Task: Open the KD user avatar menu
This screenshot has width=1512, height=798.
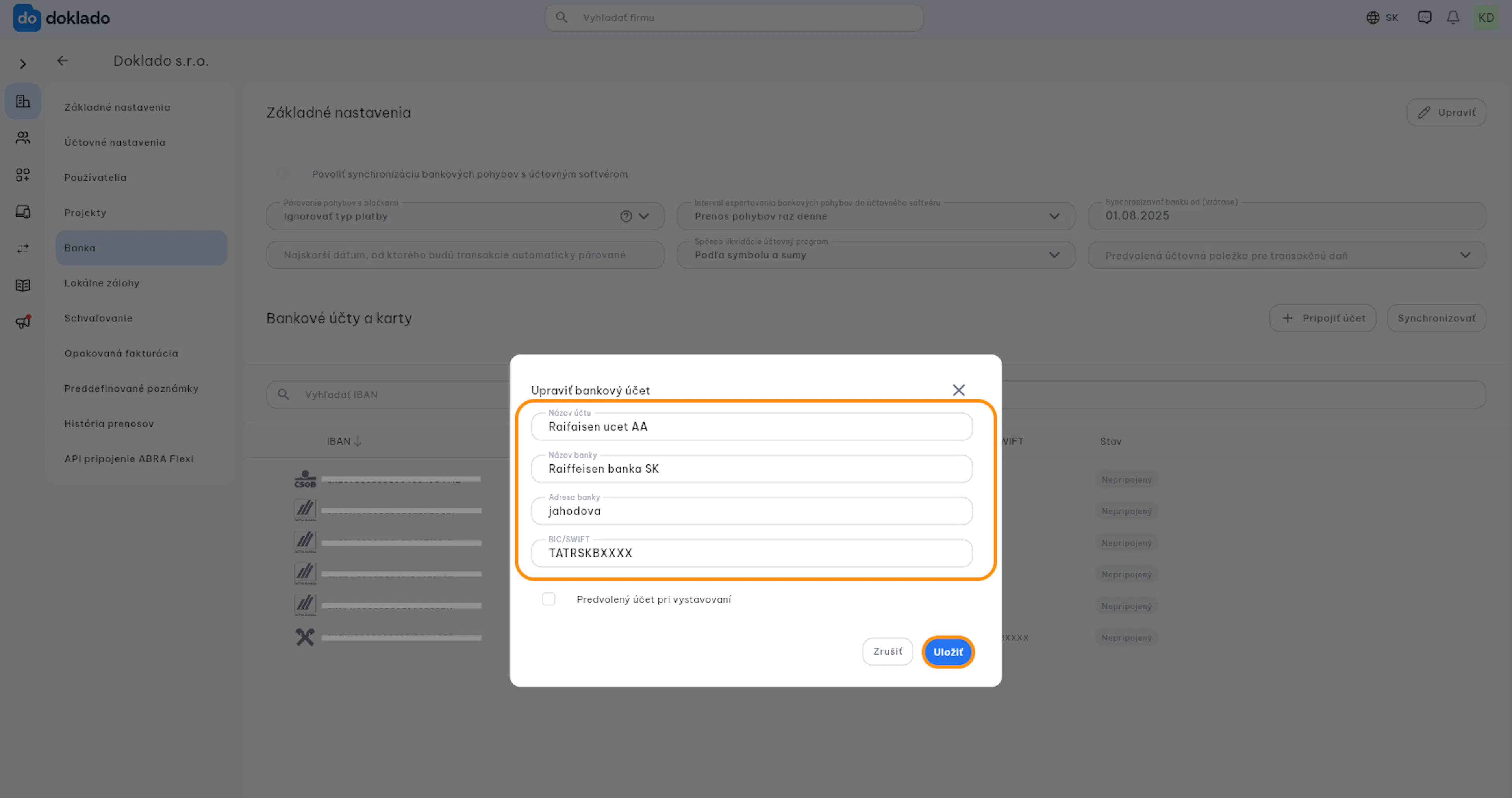Action: pyautogui.click(x=1486, y=18)
